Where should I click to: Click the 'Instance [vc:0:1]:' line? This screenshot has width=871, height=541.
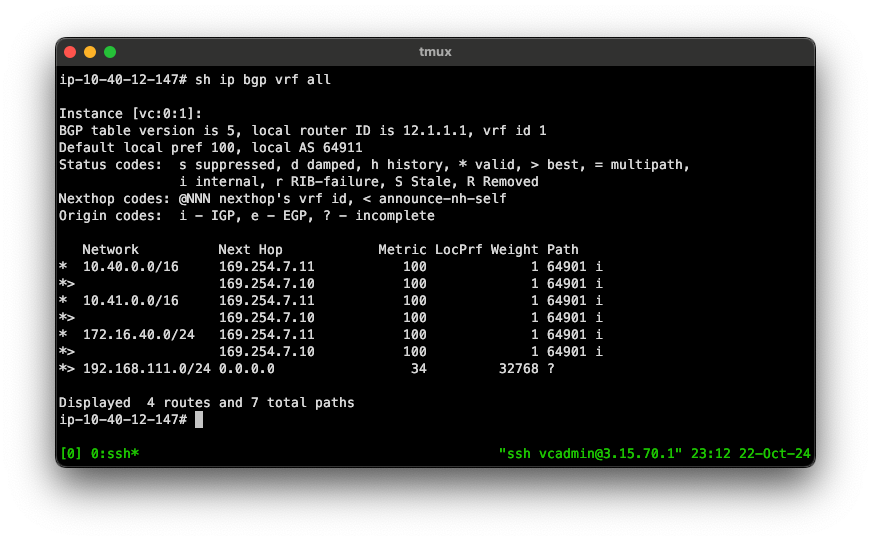point(131,113)
